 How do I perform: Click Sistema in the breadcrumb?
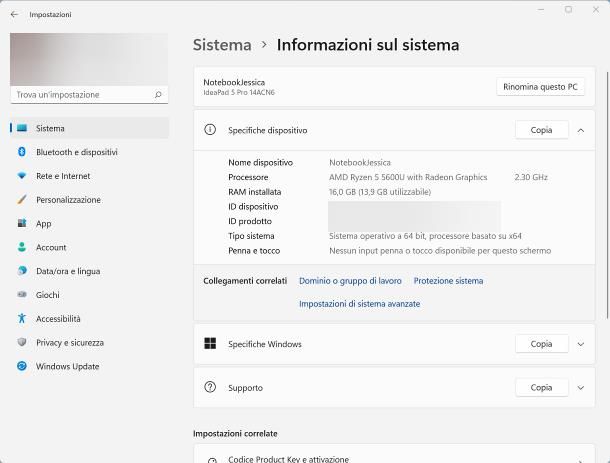(222, 45)
